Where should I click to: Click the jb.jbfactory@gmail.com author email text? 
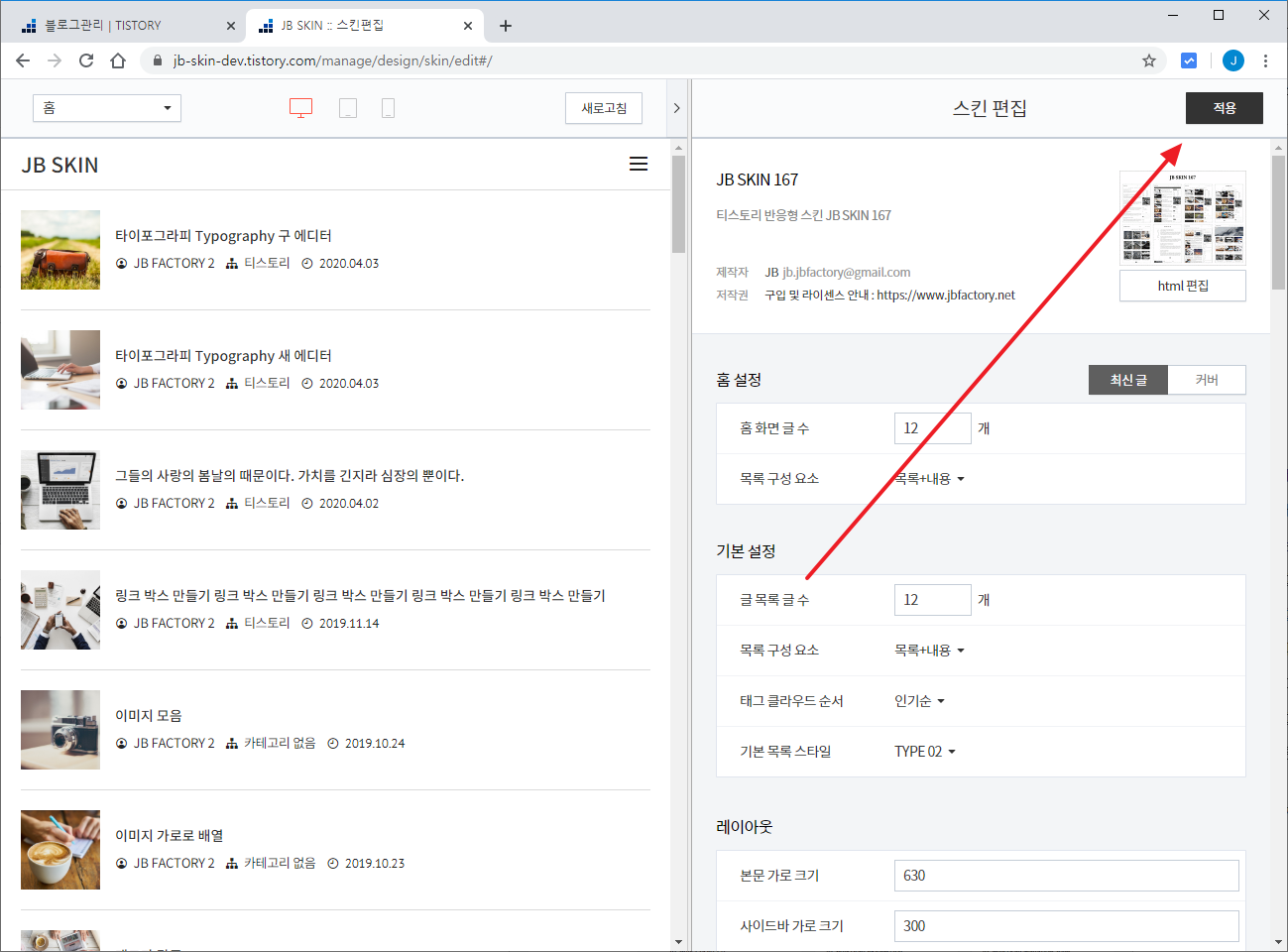coord(847,272)
